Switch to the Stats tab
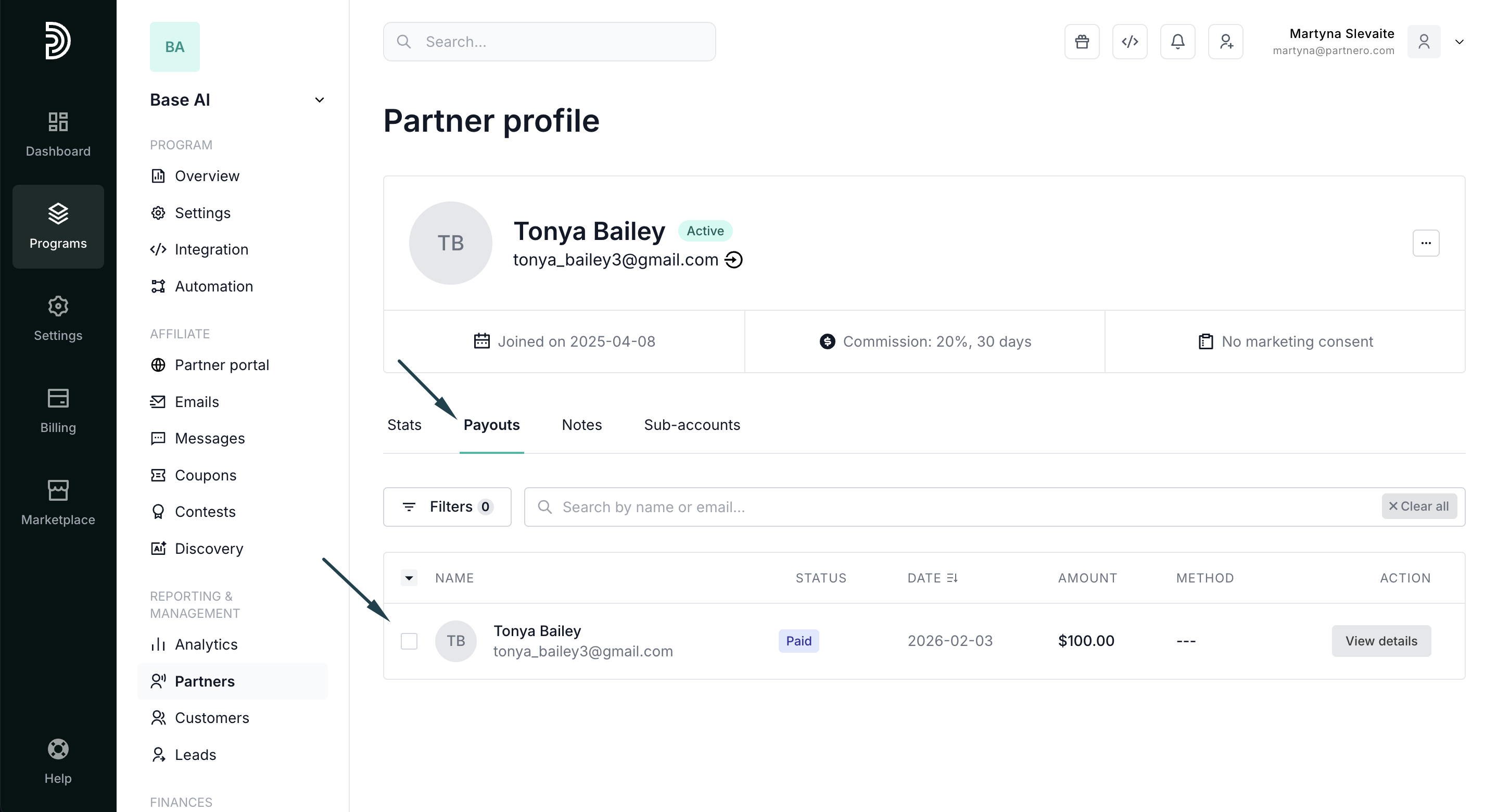This screenshot has height=812, width=1497. [x=404, y=425]
